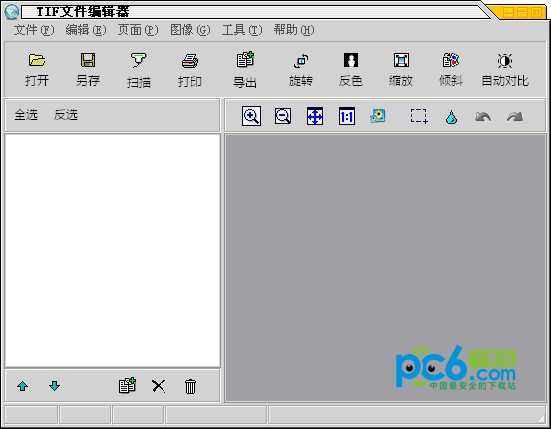Screen dimensions: 551x429
Task: Open the 文件(F) menu
Action: [34, 30]
